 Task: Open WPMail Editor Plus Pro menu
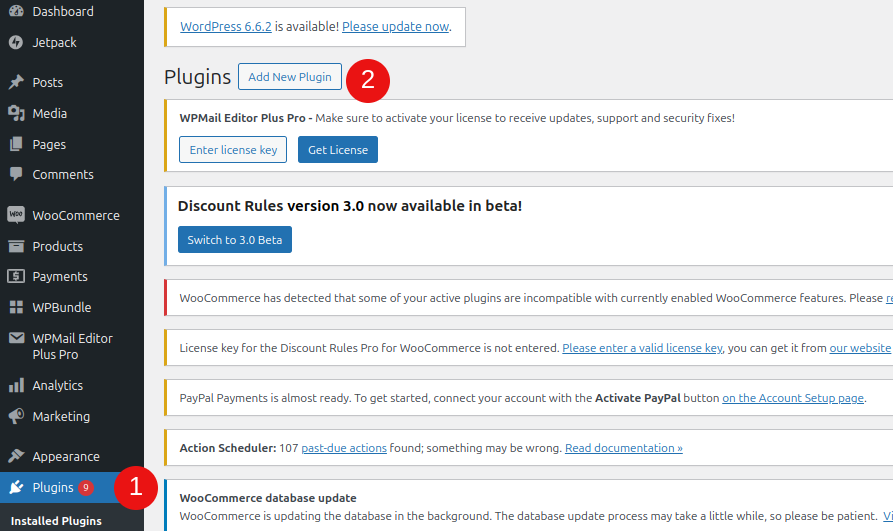[x=72, y=346]
